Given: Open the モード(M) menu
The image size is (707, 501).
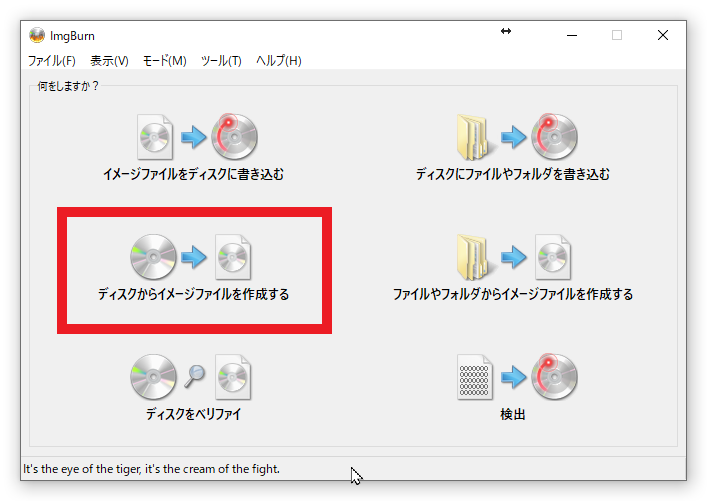Looking at the screenshot, I should pos(165,60).
